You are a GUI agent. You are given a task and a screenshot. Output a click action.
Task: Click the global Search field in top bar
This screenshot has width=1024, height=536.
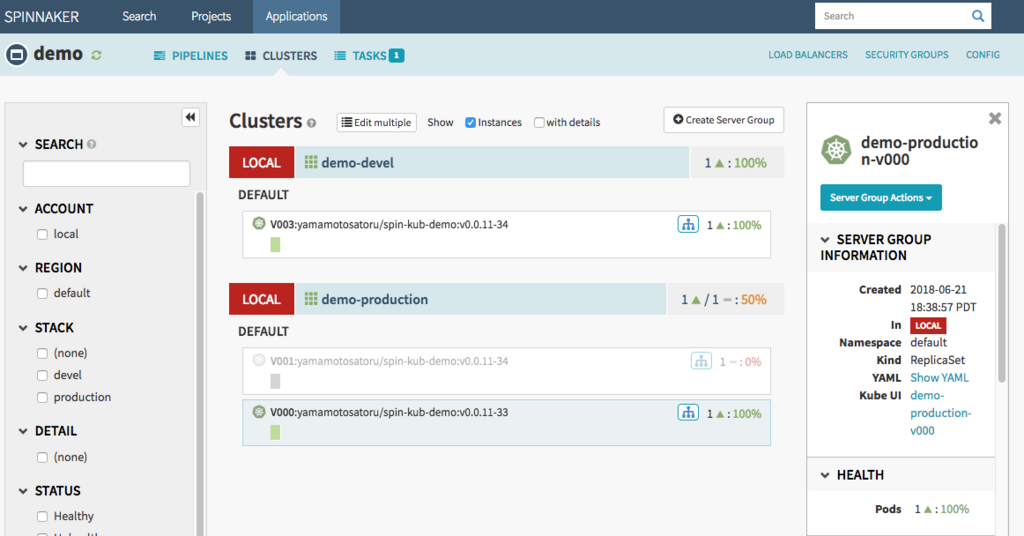[x=891, y=16]
